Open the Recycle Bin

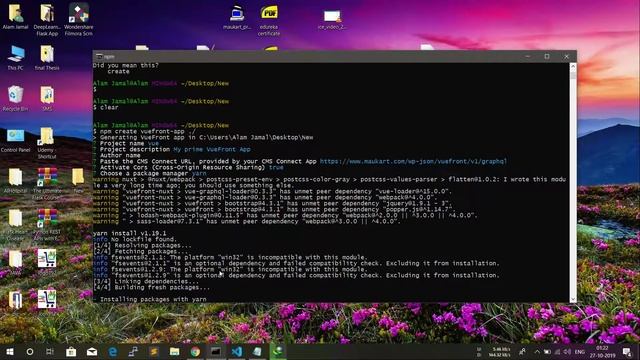pos(16,99)
